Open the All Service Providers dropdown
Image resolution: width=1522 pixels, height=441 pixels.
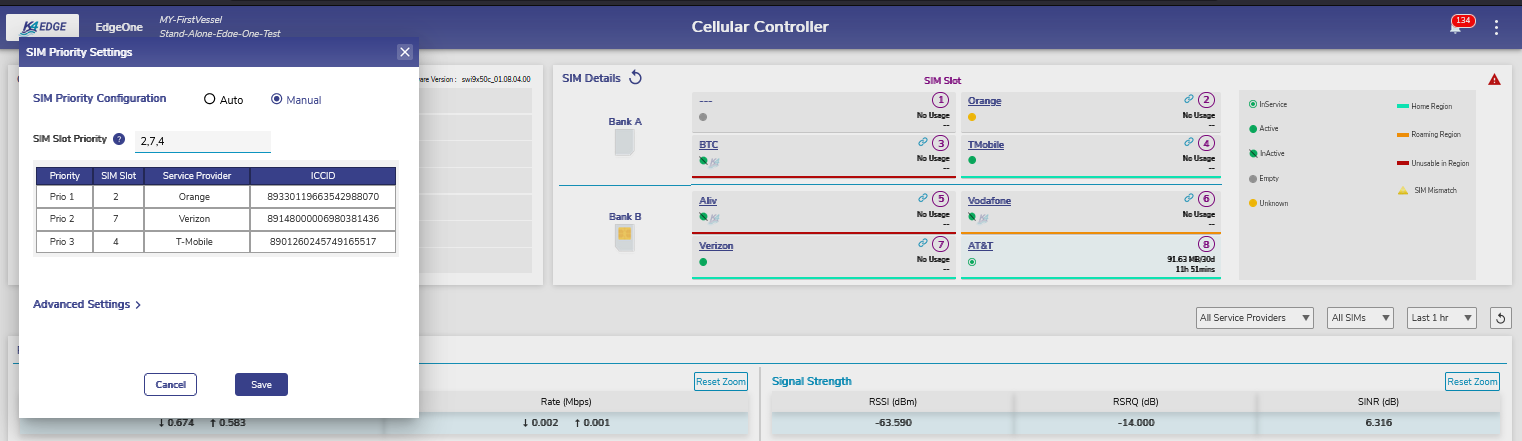[1255, 318]
